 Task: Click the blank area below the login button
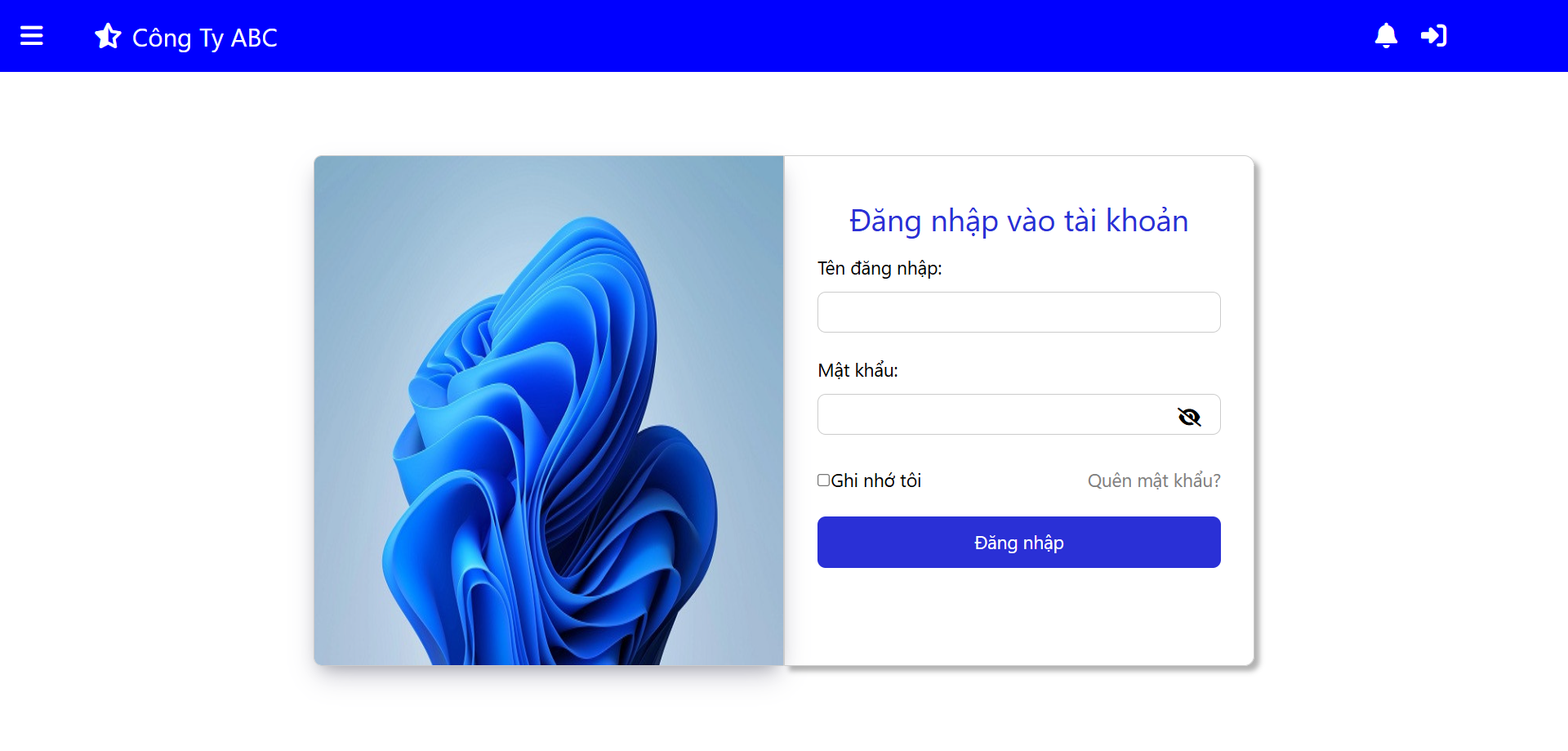(x=1018, y=617)
